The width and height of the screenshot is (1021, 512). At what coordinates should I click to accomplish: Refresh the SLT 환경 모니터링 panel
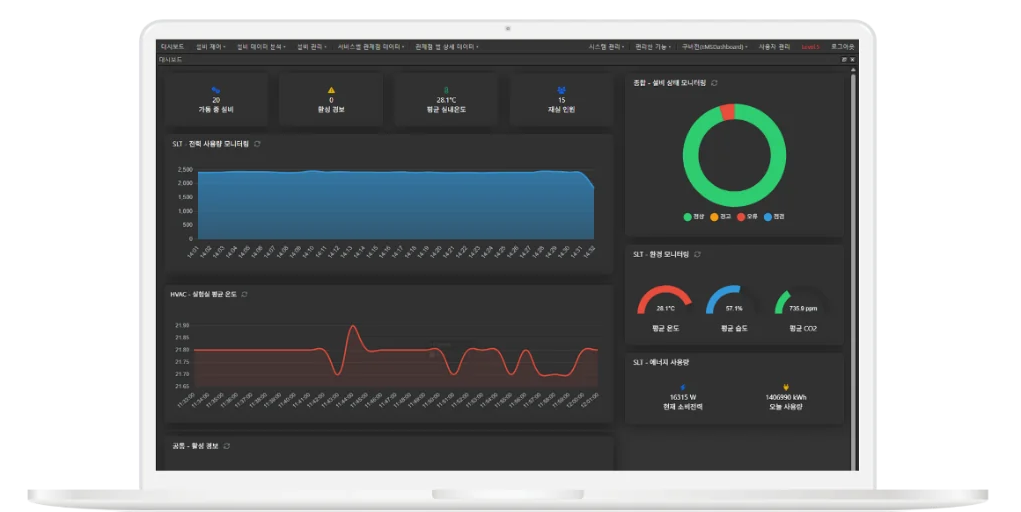(x=697, y=255)
